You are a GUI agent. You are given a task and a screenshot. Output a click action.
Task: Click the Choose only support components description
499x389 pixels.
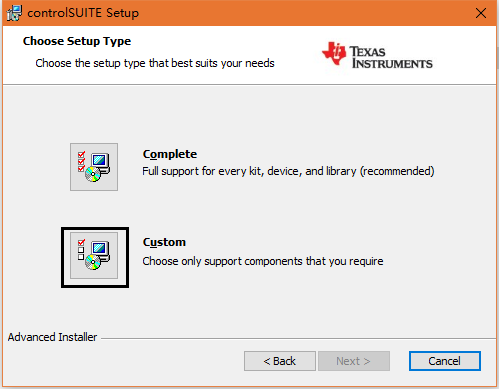(263, 261)
